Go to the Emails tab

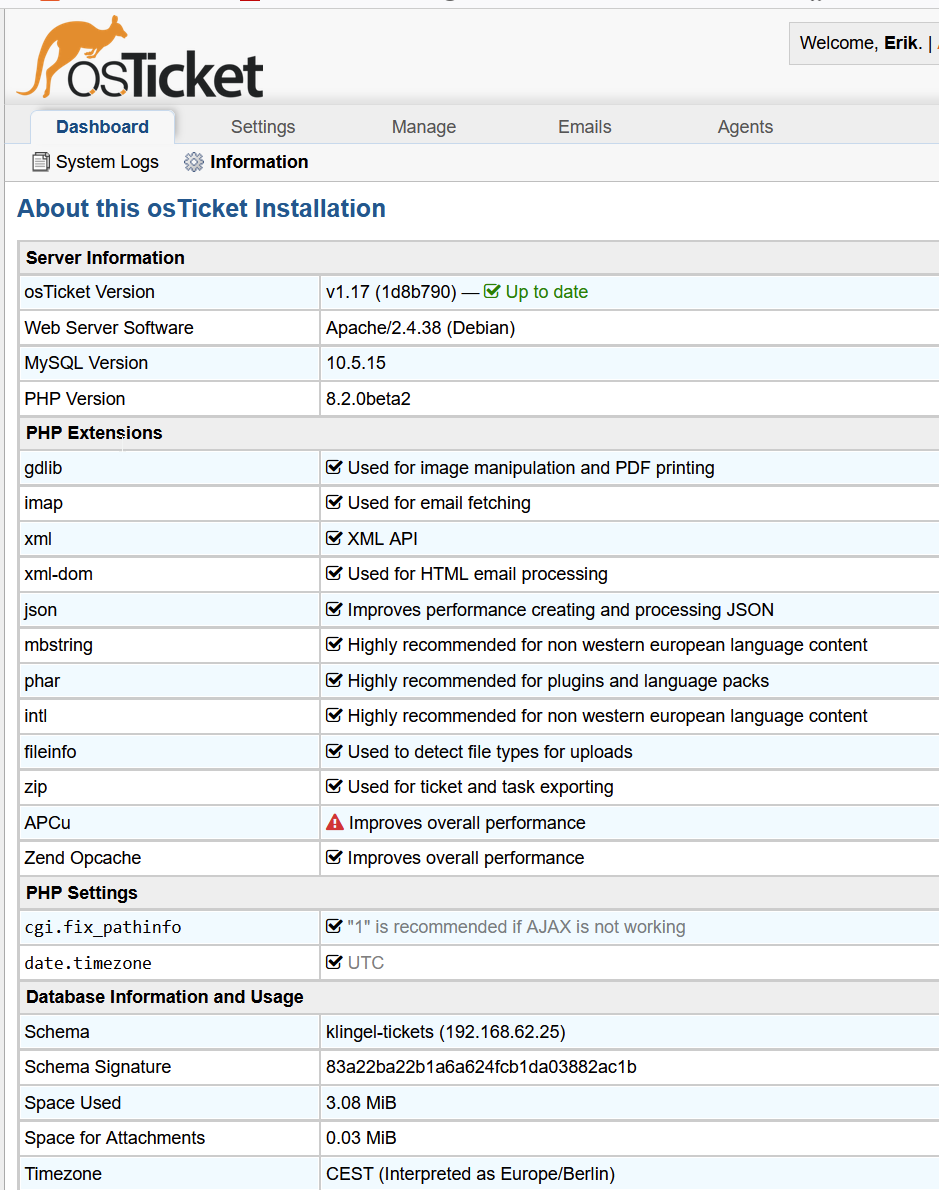[x=585, y=127]
